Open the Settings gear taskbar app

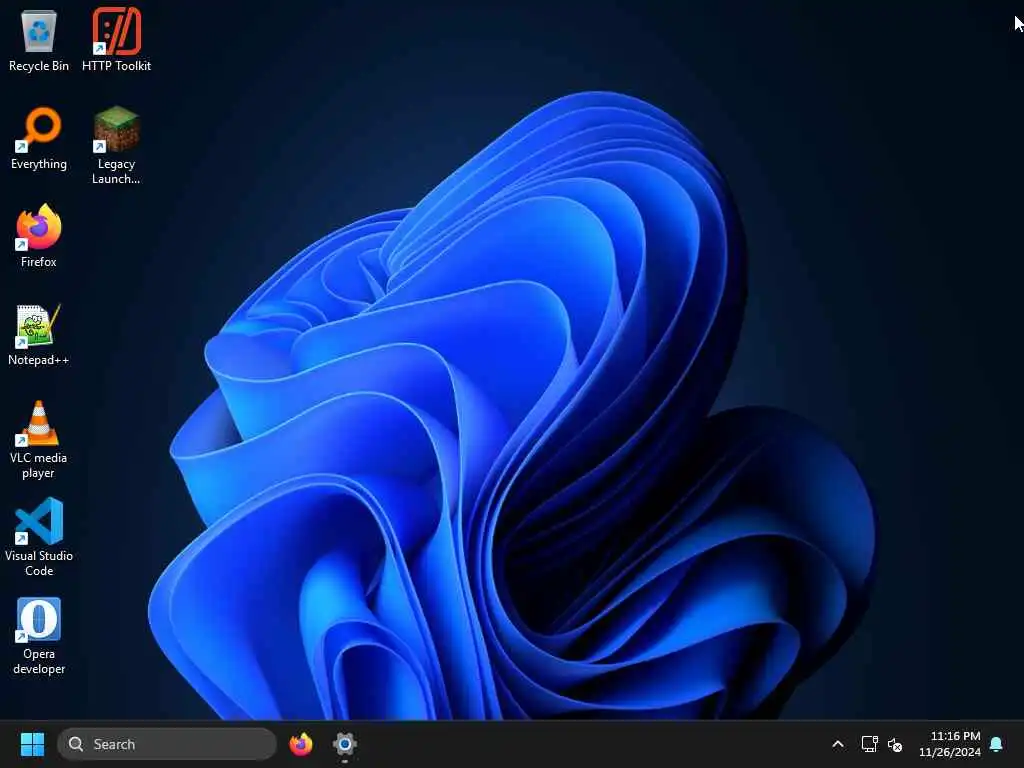(345, 744)
